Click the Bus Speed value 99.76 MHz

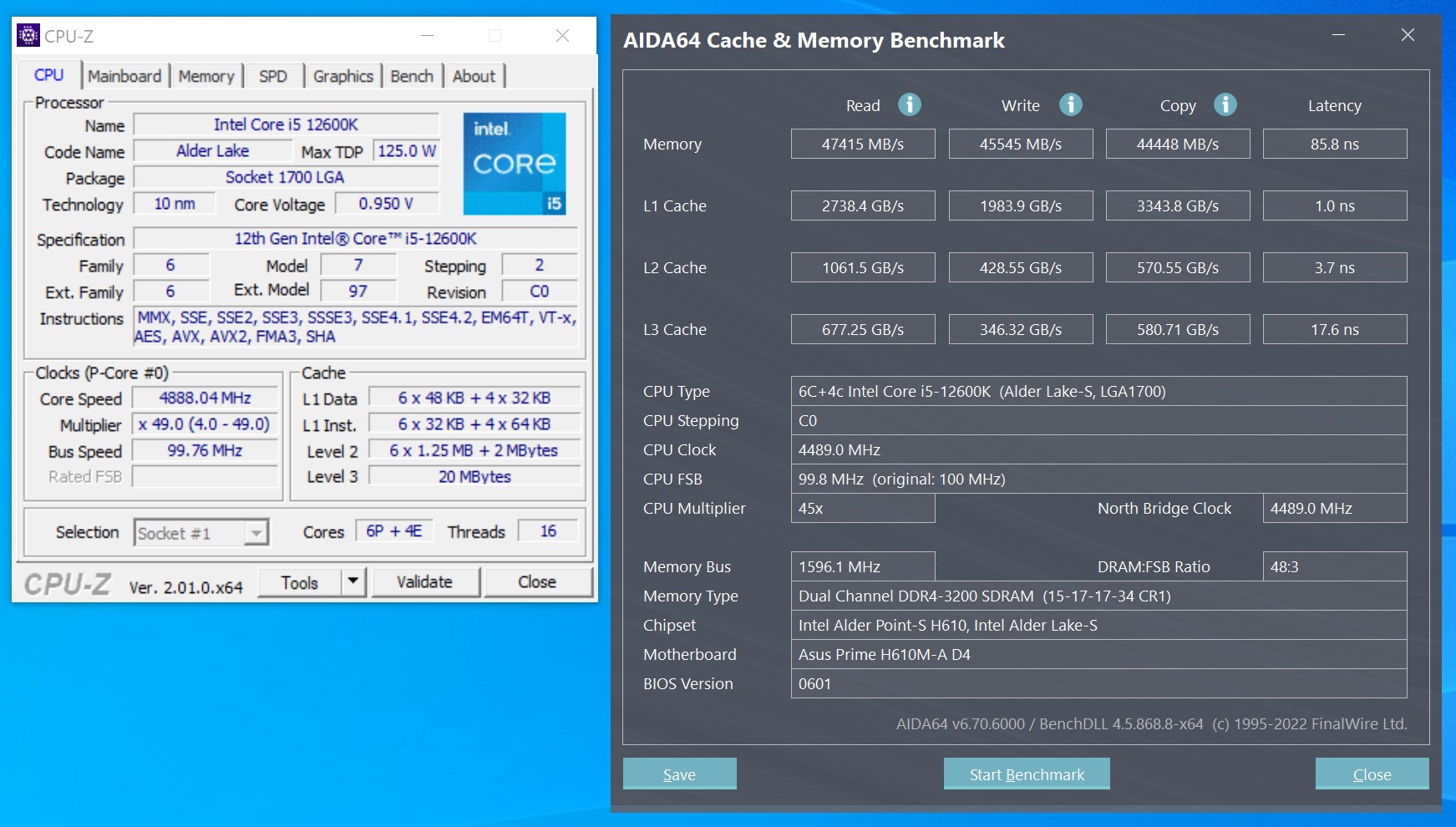click(205, 451)
